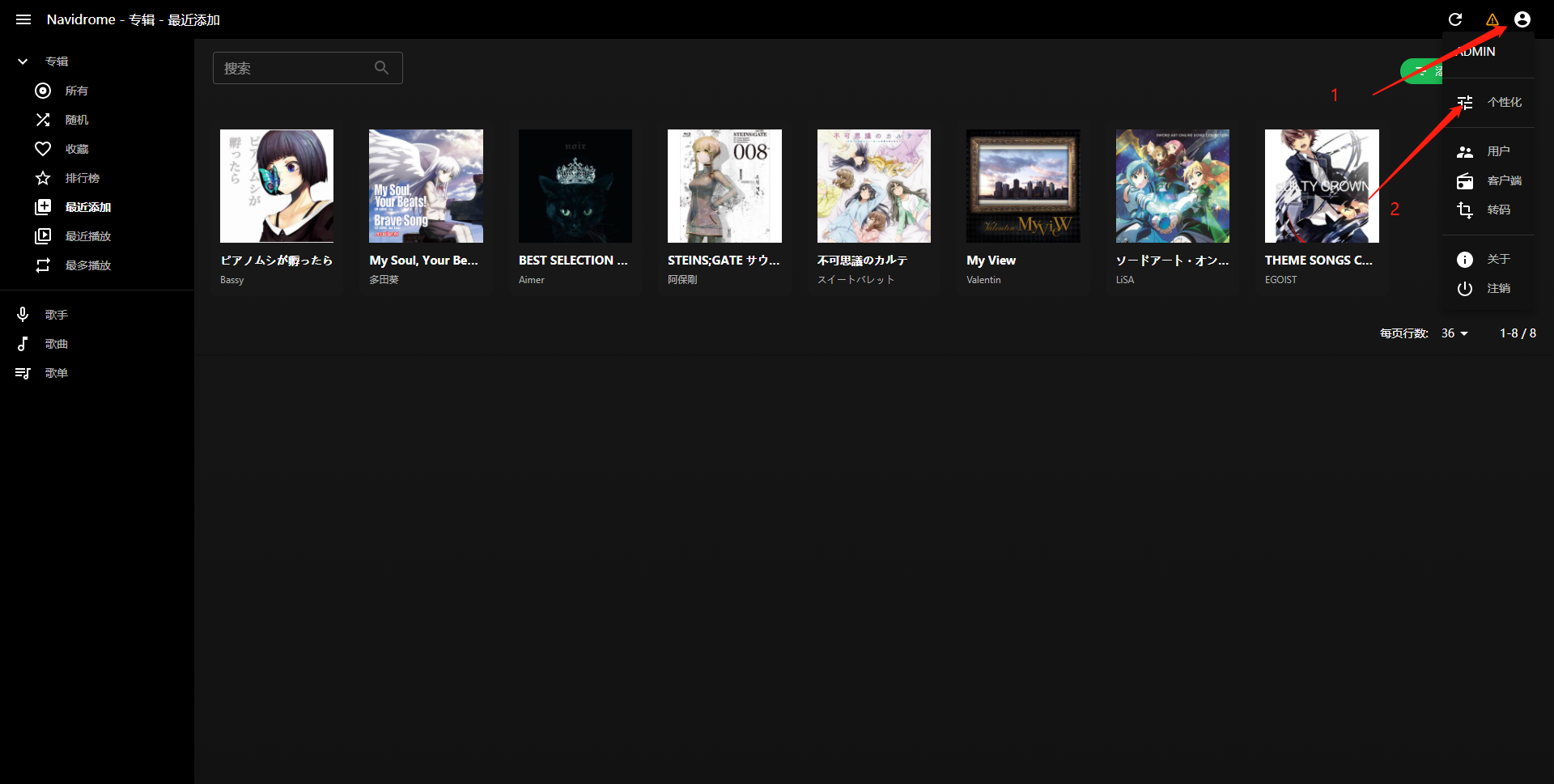Click the album title My View

pos(991,261)
